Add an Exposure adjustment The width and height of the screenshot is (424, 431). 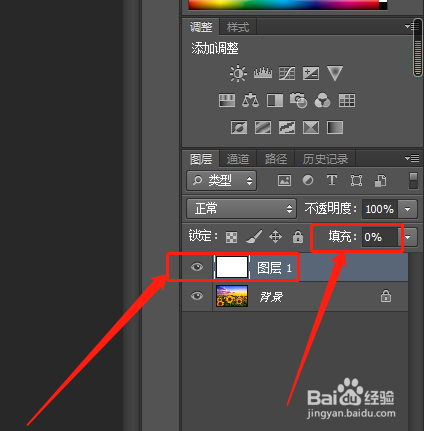click(311, 73)
